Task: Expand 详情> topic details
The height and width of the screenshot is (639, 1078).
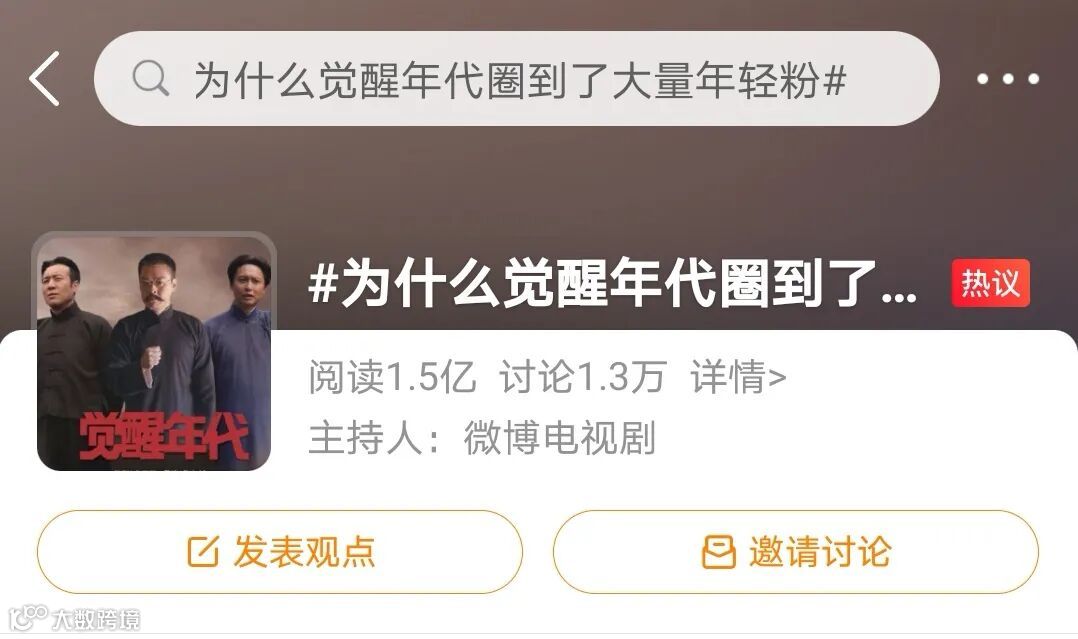Action: tap(738, 377)
